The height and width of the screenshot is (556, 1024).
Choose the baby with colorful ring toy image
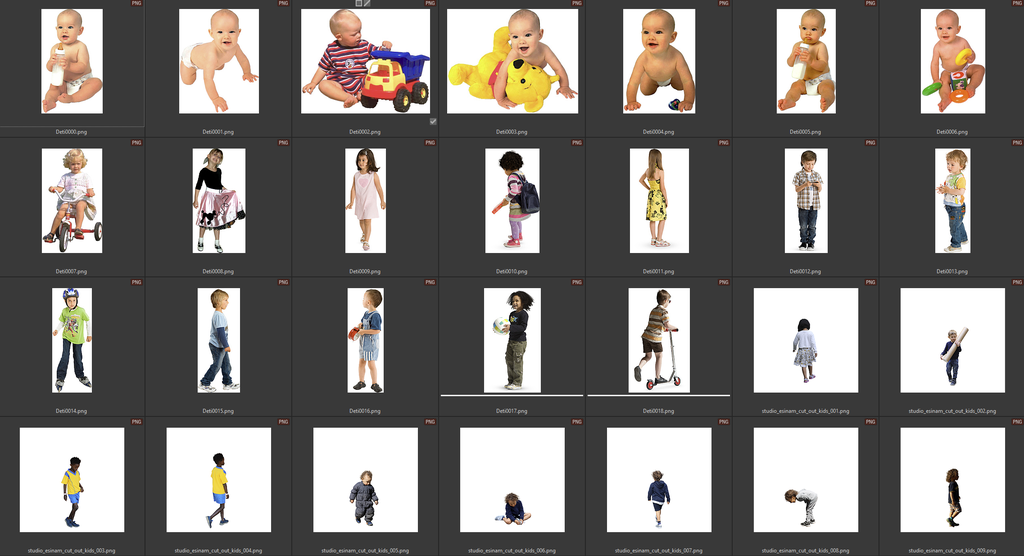pos(951,61)
